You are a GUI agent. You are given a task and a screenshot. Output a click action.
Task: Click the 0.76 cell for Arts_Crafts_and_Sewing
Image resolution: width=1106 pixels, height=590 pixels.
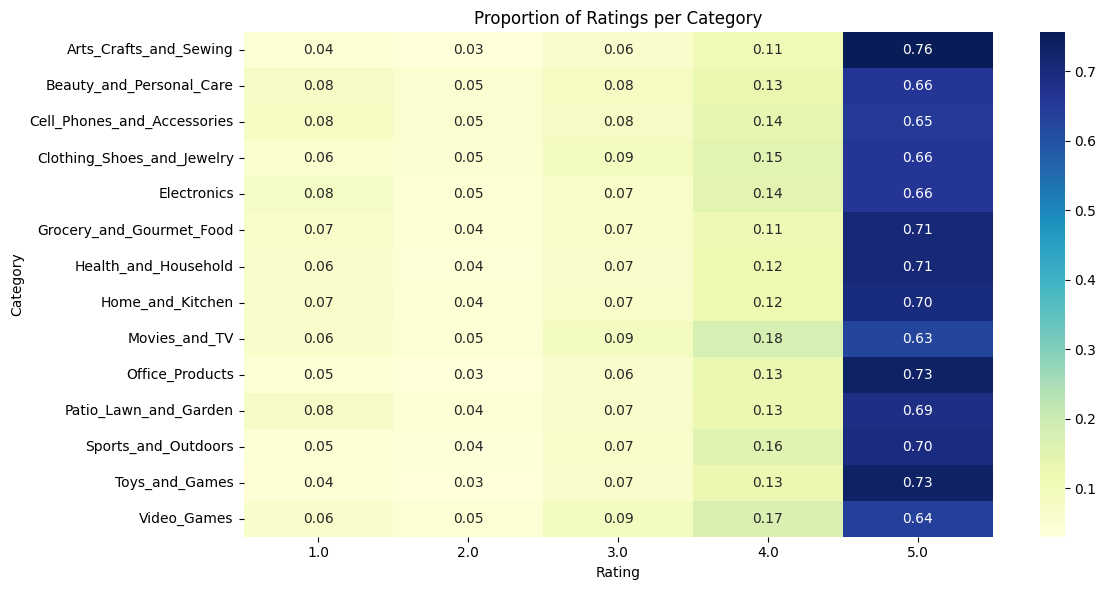(x=918, y=49)
